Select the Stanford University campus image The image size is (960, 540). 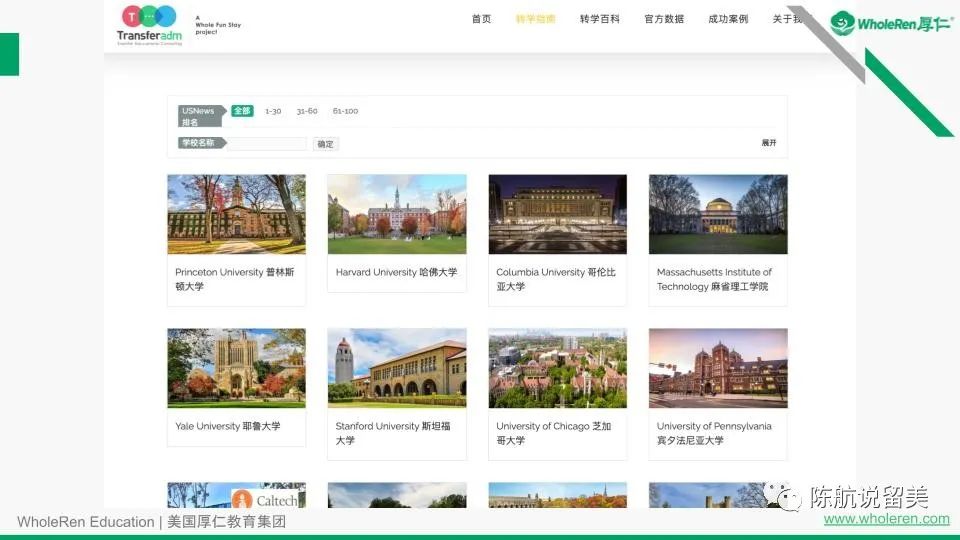(x=397, y=368)
